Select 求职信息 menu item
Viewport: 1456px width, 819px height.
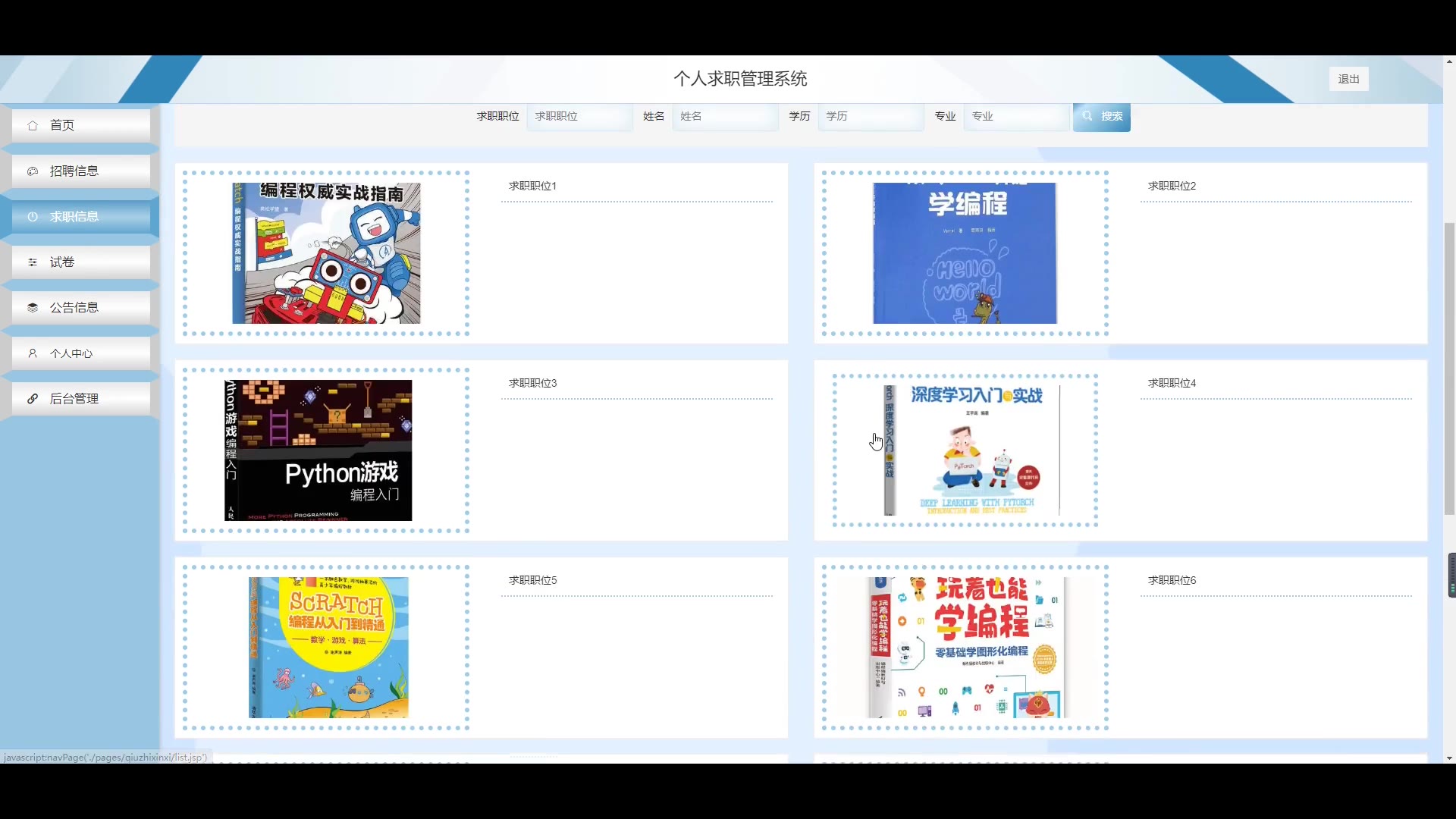80,216
